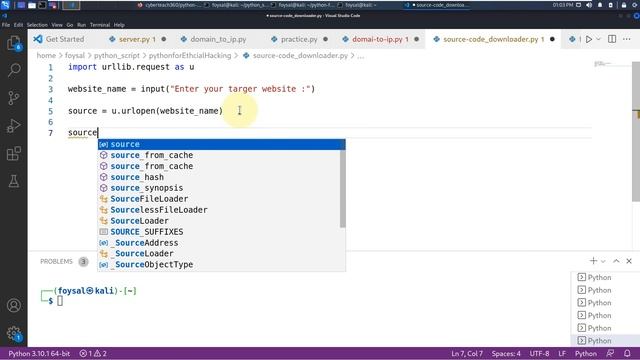Switch to the Get Started tab
The image size is (640, 360).
click(x=59, y=39)
